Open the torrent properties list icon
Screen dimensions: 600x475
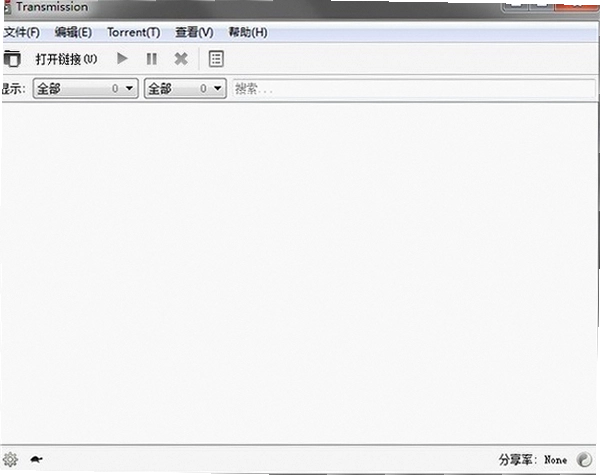pos(216,59)
